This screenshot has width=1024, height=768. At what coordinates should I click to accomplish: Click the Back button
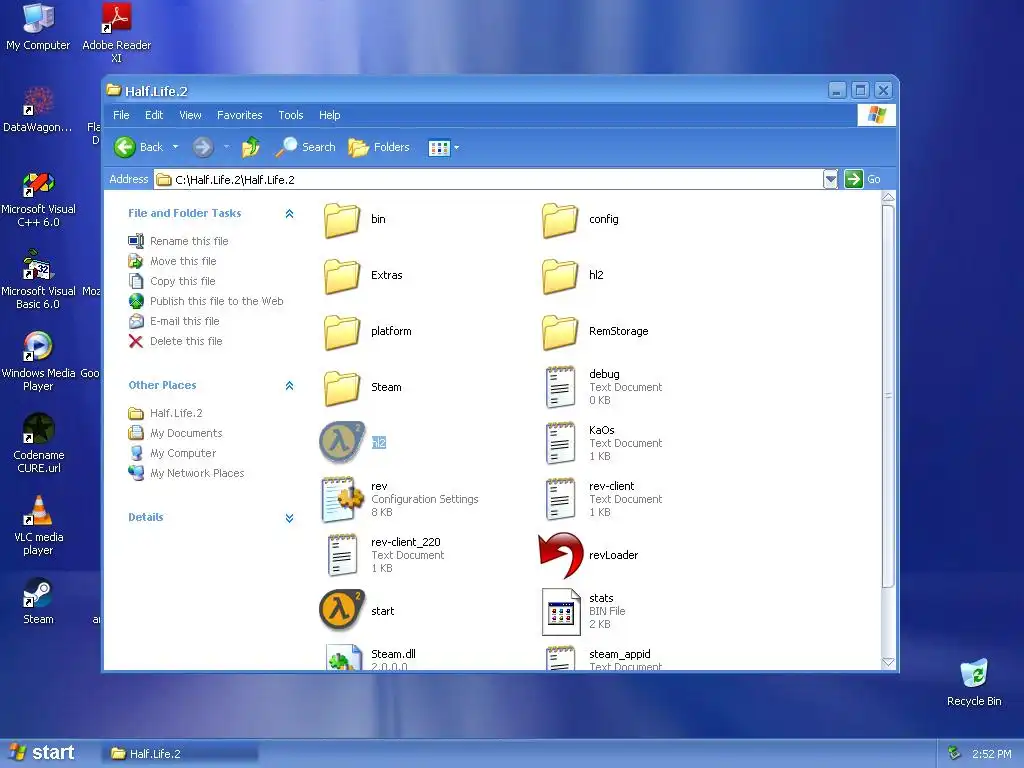[x=138, y=147]
